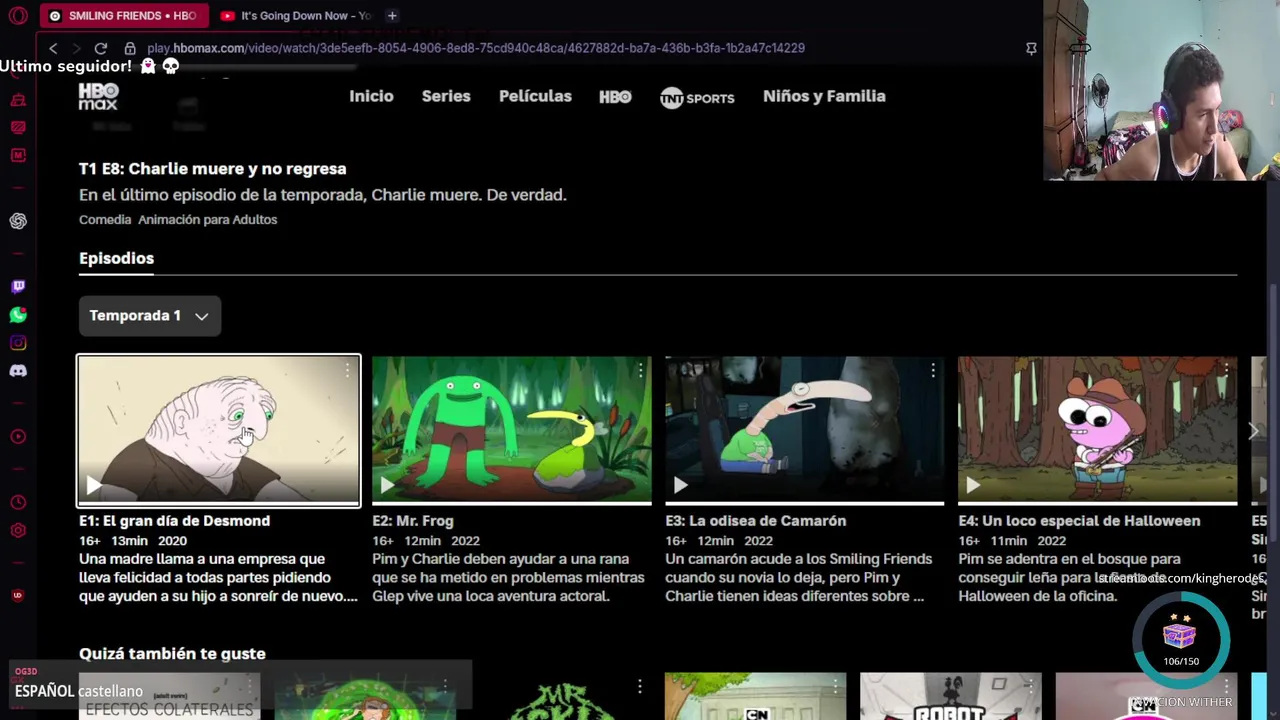Open the red M sidebar icon
Screen dimensions: 1280x720
[x=18, y=155]
